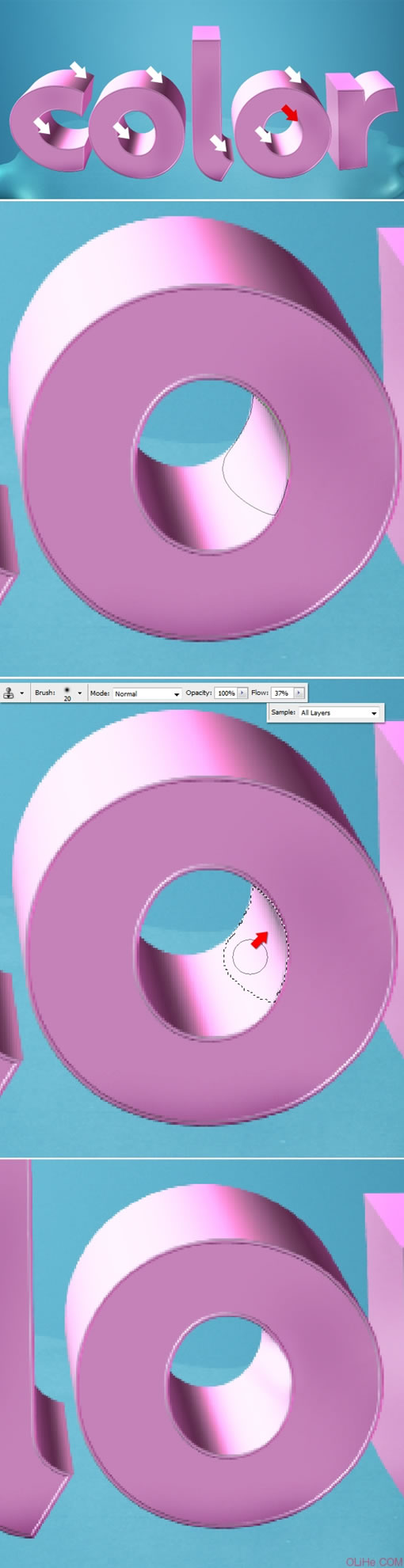Click the white arrow atop the first letter o
Screen dimensions: 404x1568
(x=154, y=74)
